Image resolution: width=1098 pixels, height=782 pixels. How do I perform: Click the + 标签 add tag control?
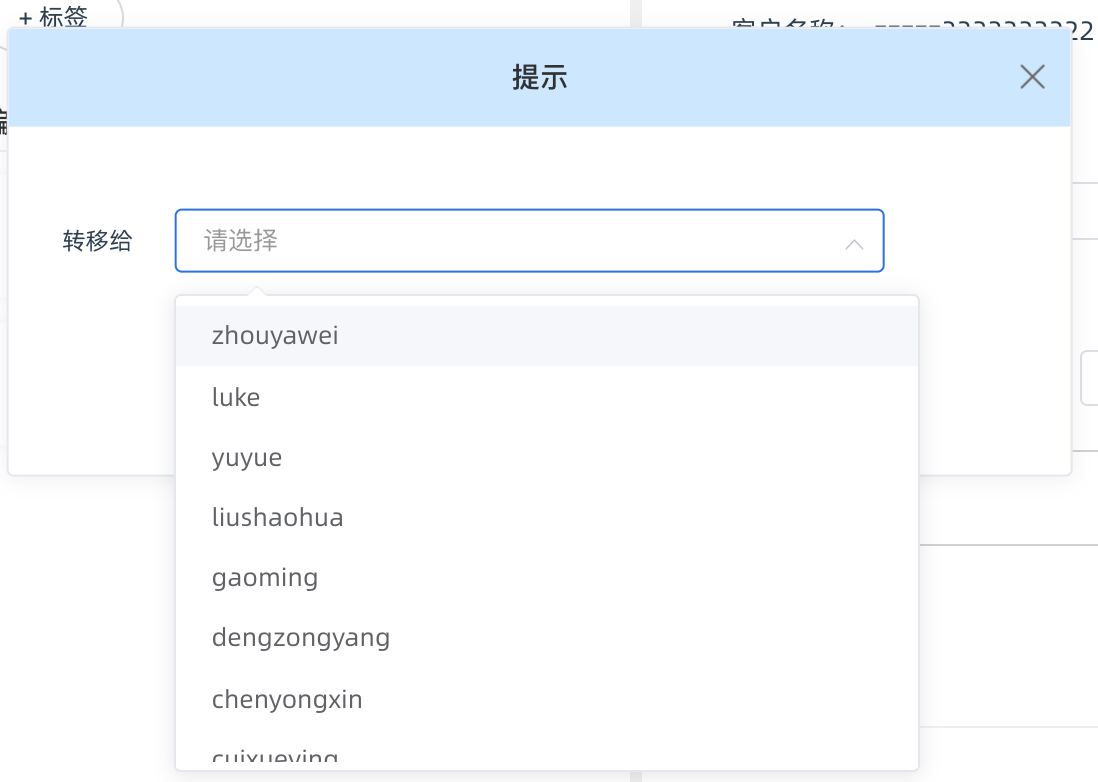tap(49, 16)
